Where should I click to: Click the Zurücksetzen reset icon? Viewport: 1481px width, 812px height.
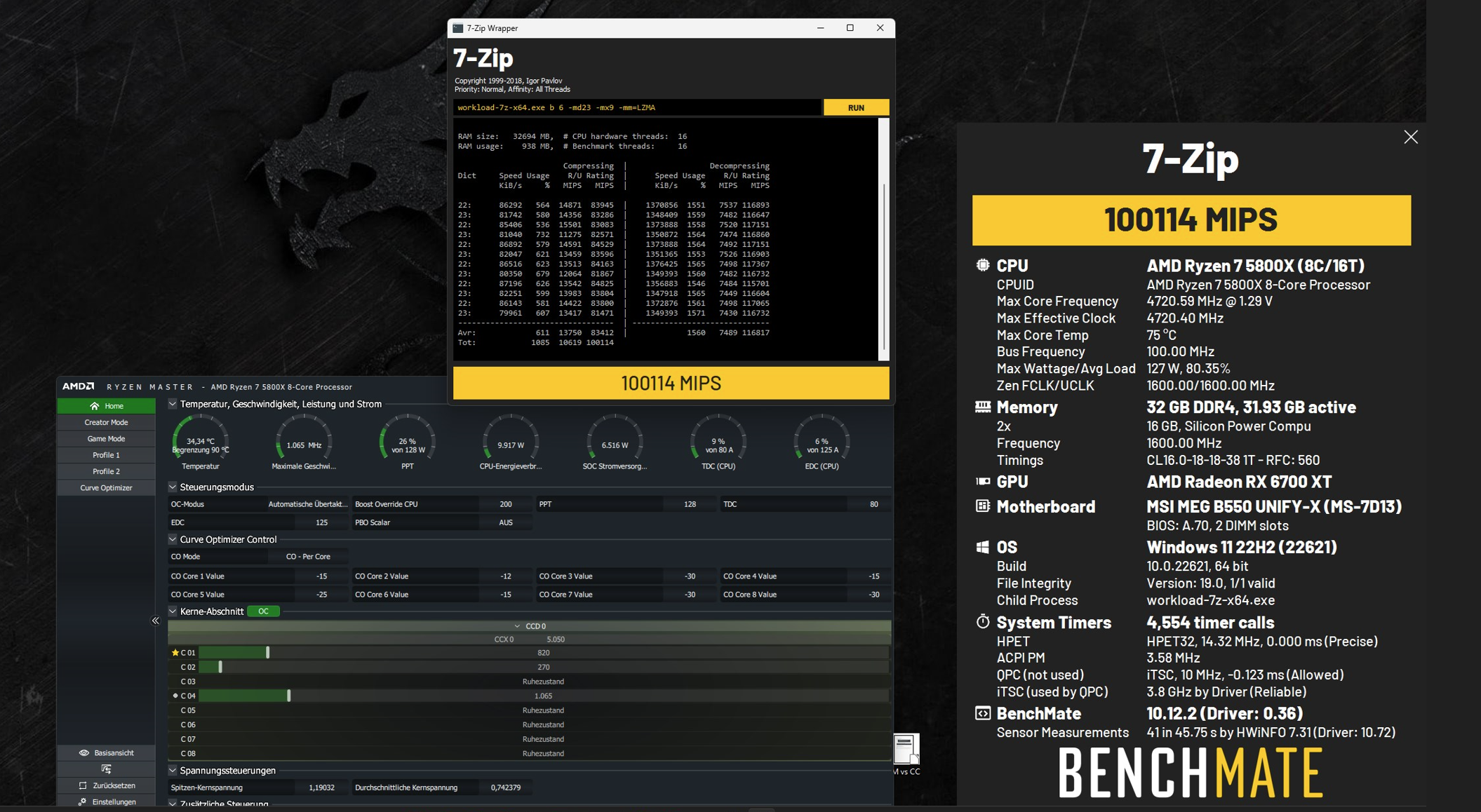click(83, 785)
